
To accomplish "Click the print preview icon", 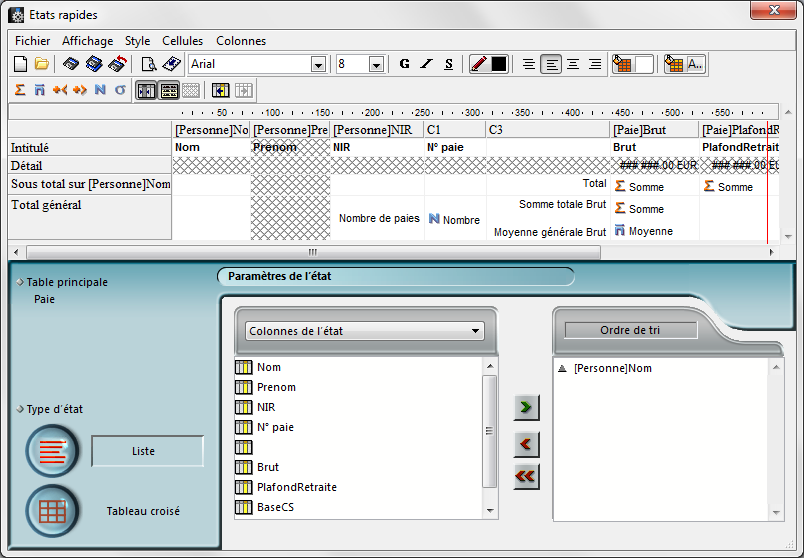I will 149,64.
